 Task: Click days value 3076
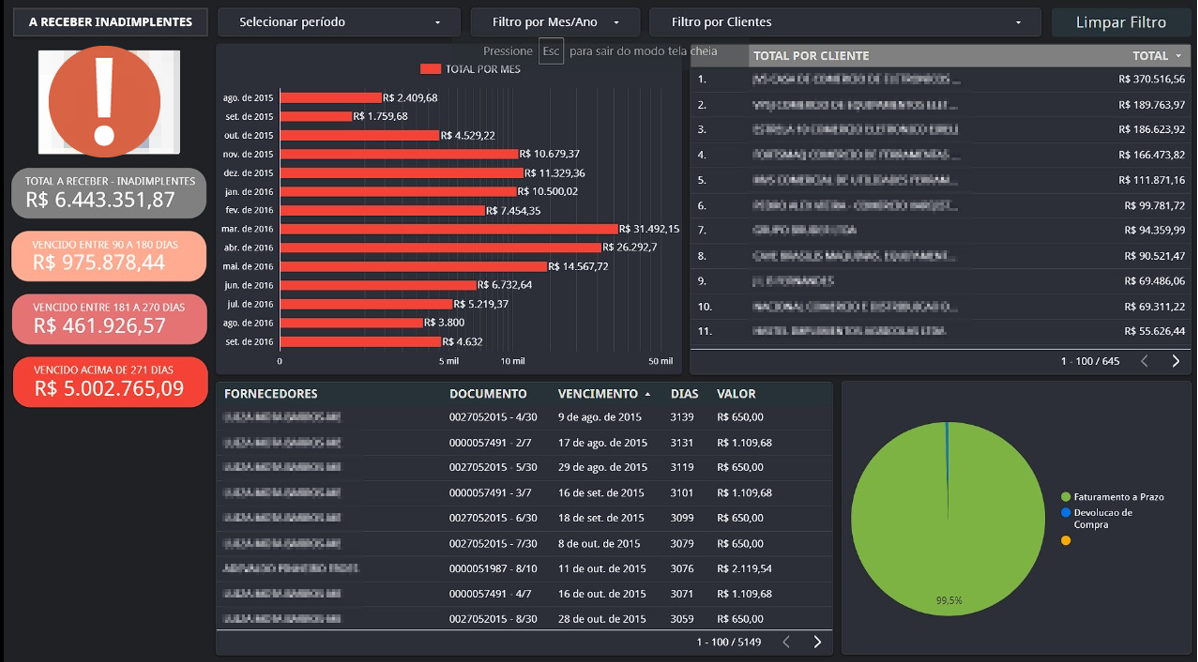[x=682, y=569]
